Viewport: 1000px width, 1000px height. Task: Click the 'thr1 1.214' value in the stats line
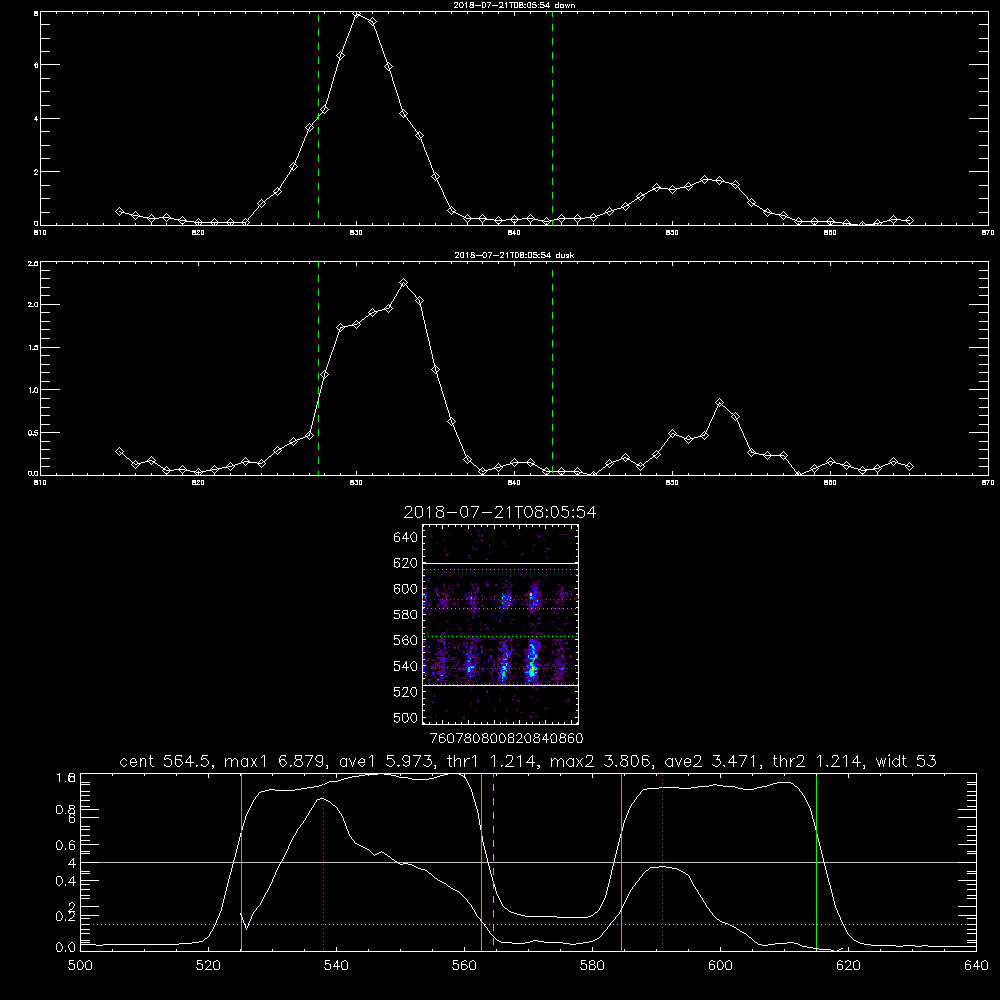494,761
